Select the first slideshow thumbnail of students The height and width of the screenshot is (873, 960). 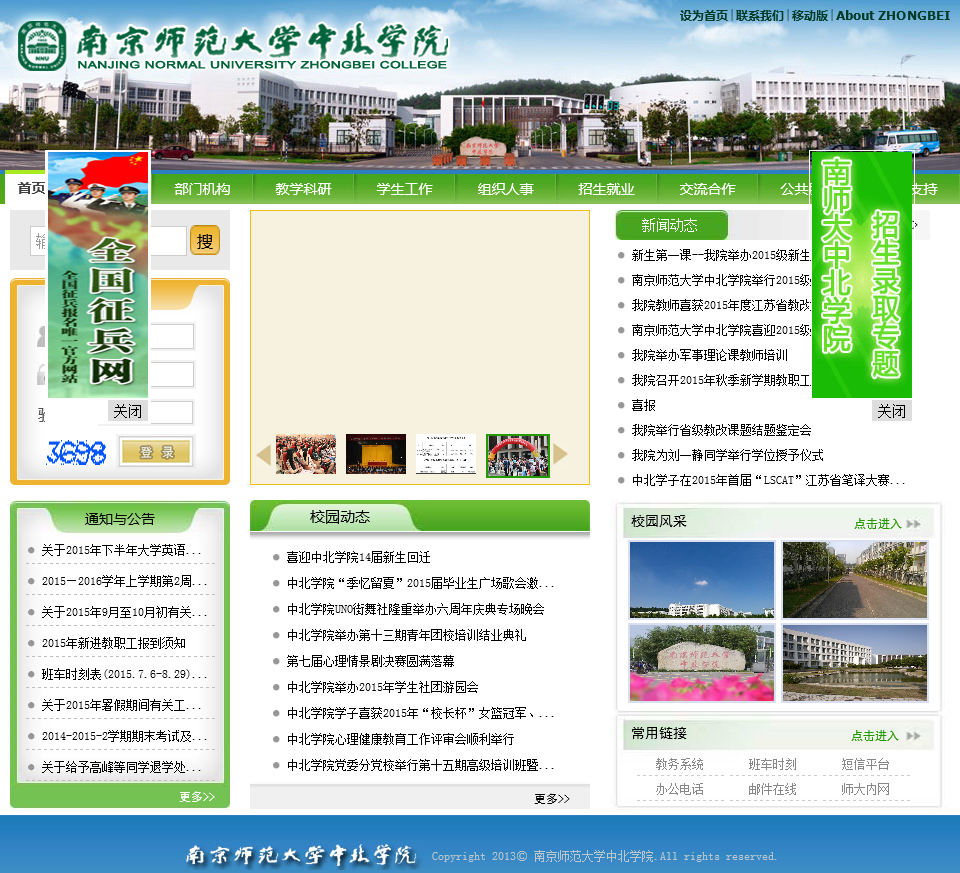306,454
